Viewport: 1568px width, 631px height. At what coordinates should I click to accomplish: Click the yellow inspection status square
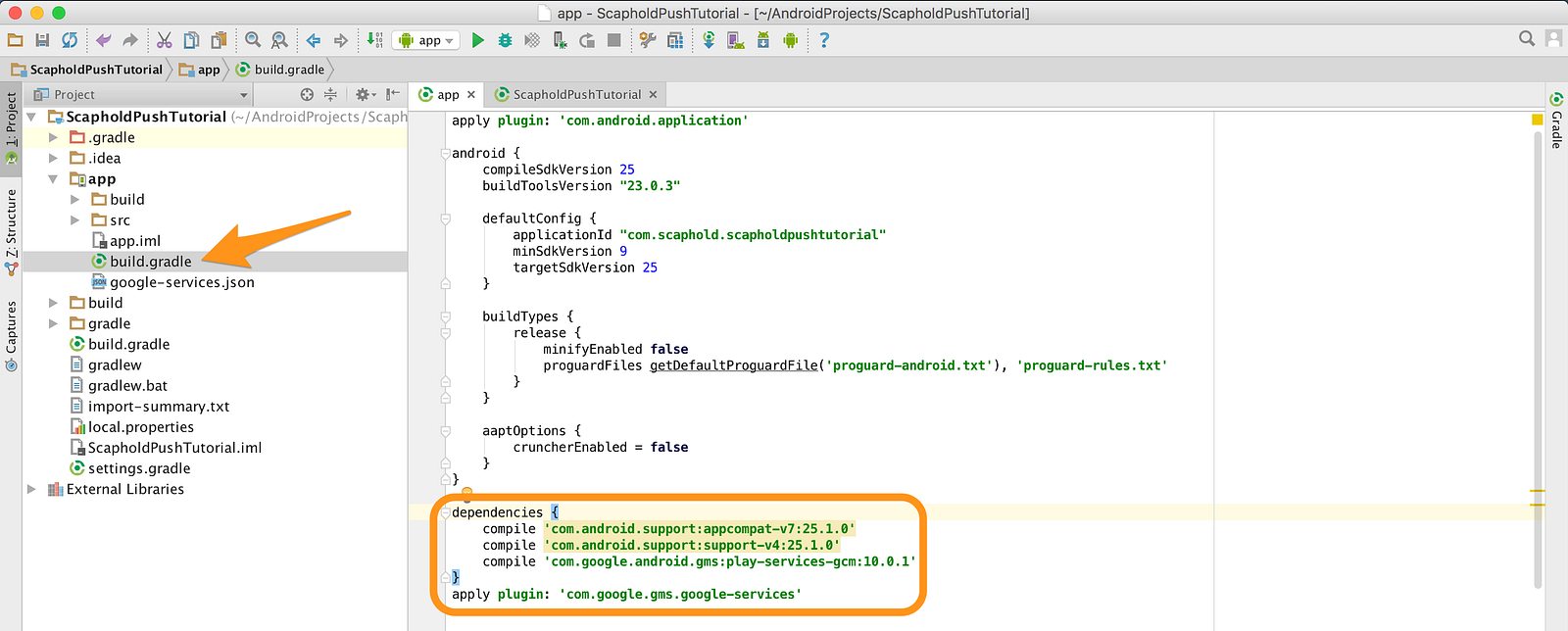[x=1537, y=120]
